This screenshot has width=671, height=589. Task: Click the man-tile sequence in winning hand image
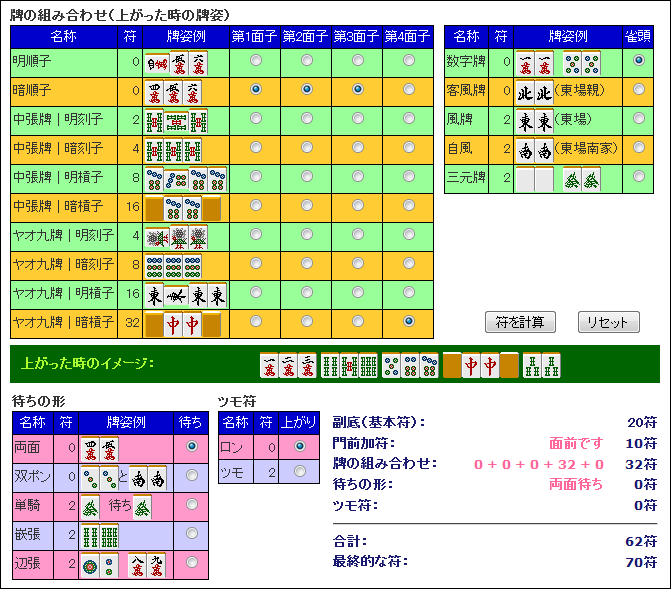click(x=288, y=365)
